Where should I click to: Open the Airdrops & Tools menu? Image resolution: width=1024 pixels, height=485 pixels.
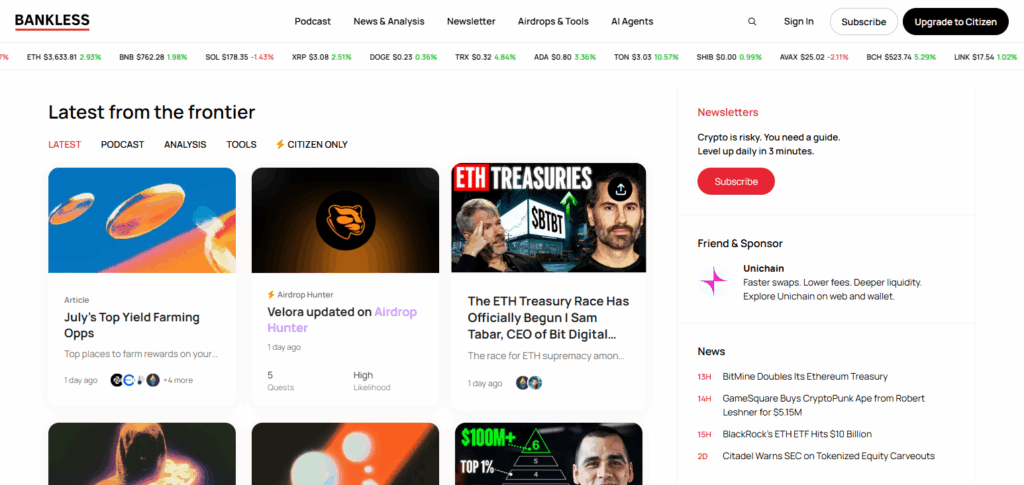point(553,22)
